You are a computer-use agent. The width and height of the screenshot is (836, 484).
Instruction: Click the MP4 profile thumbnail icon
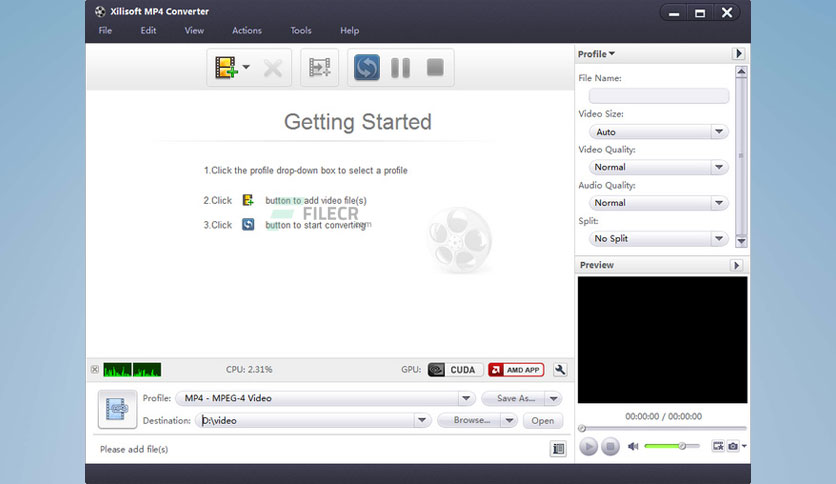click(117, 409)
